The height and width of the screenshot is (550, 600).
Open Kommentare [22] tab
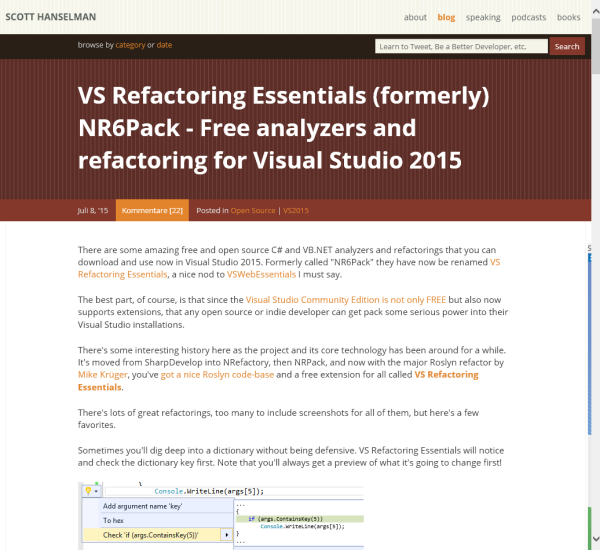click(x=152, y=210)
